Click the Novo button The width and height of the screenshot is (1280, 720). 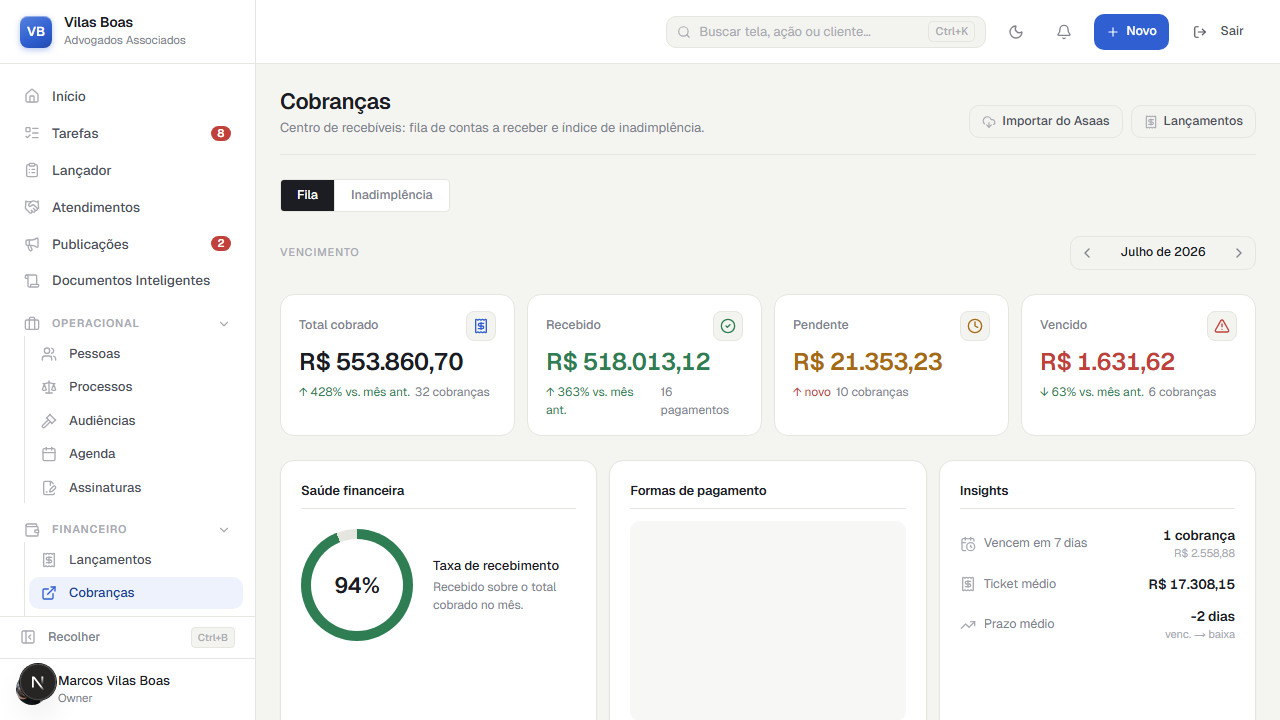tap(1131, 32)
